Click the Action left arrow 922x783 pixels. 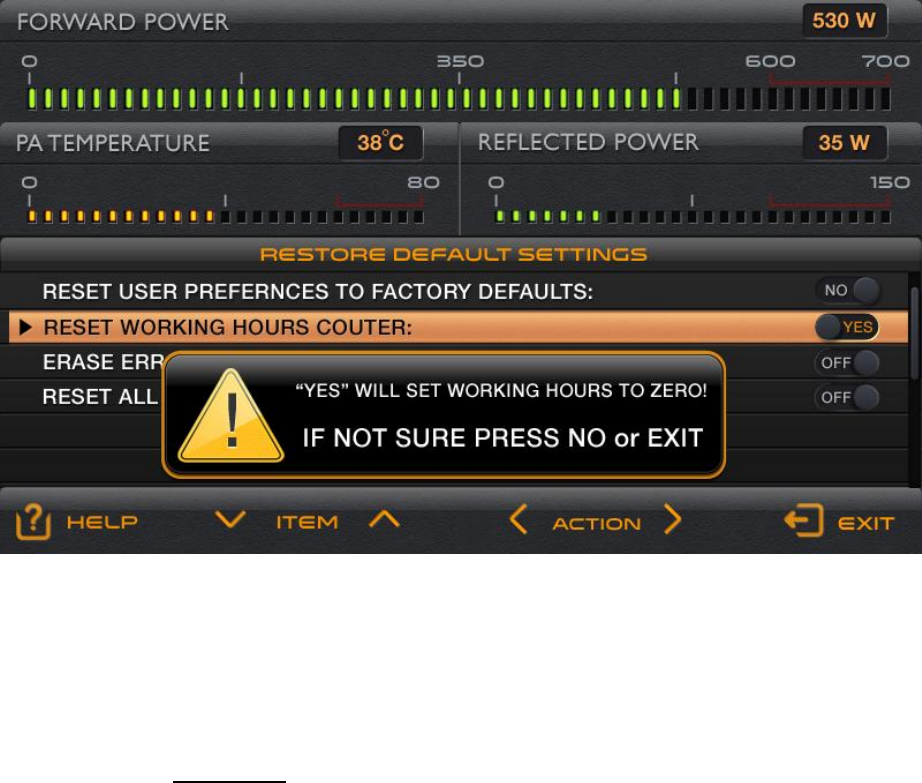(518, 519)
